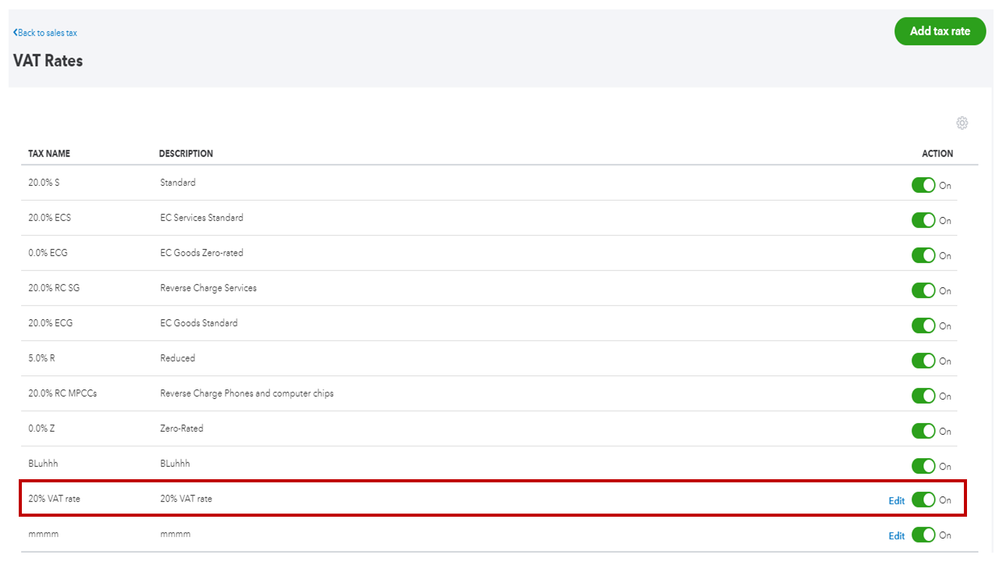The width and height of the screenshot is (999, 562).
Task: Toggle off the 20.0% S Standard rate
Action: [x=923, y=185]
